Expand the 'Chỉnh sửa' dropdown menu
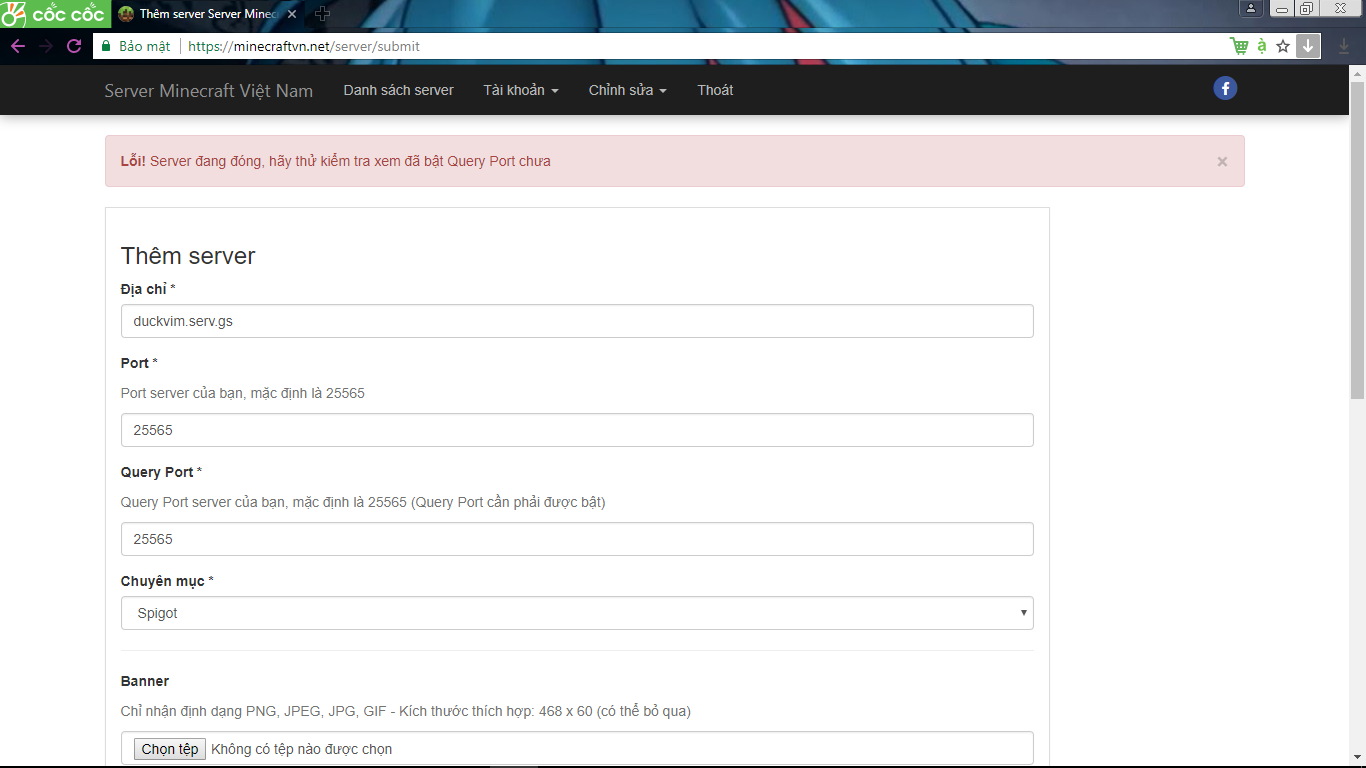 tap(628, 90)
